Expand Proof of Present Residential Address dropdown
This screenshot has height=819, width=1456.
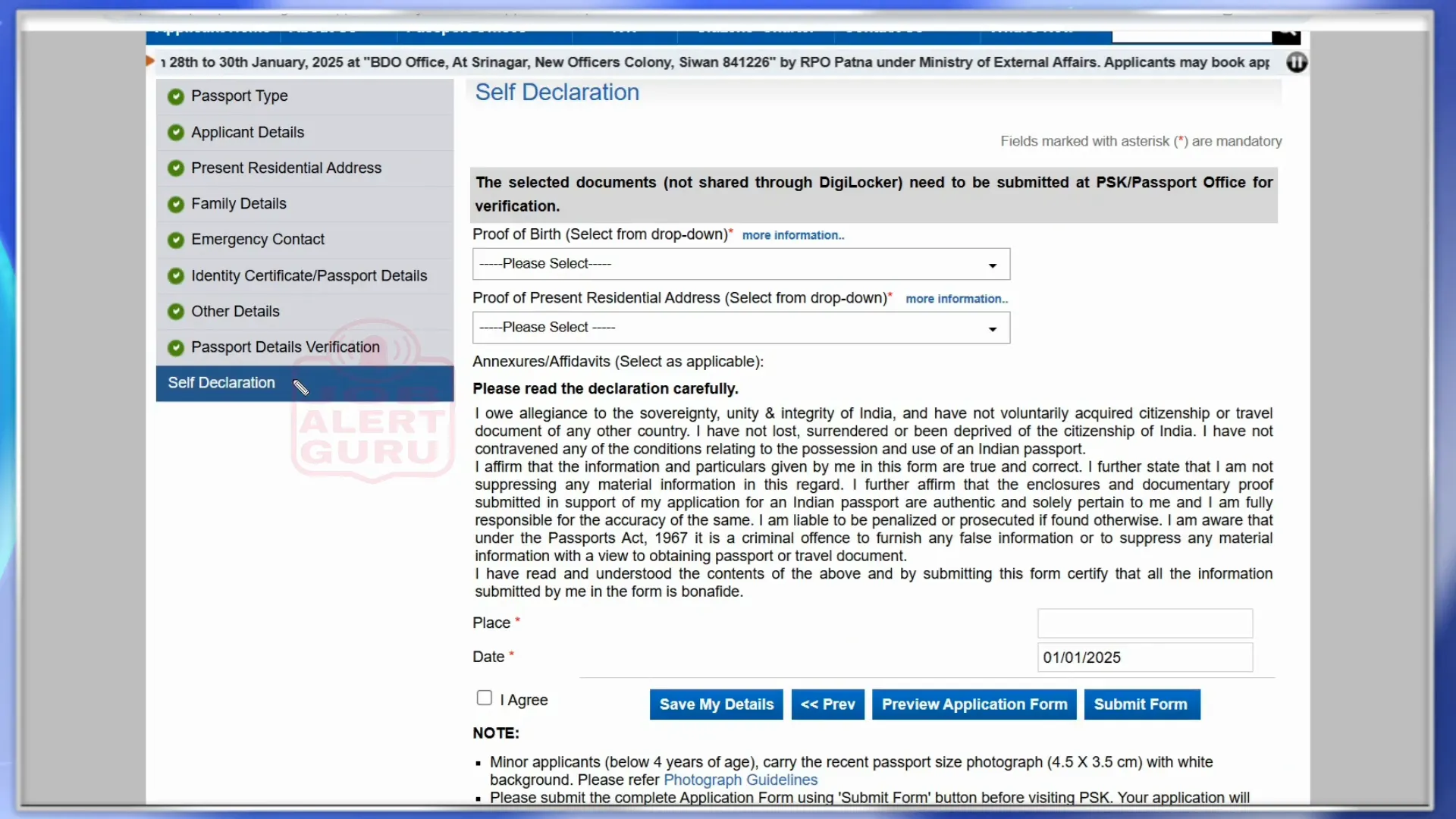click(740, 327)
